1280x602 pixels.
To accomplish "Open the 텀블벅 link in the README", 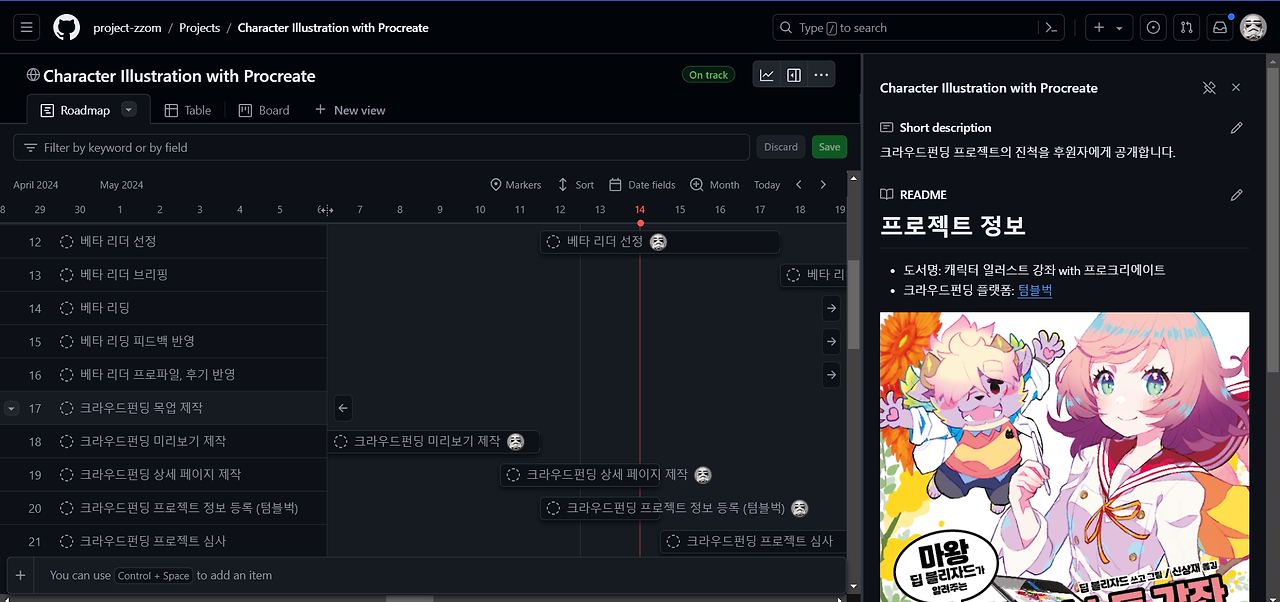I will pyautogui.click(x=1035, y=290).
